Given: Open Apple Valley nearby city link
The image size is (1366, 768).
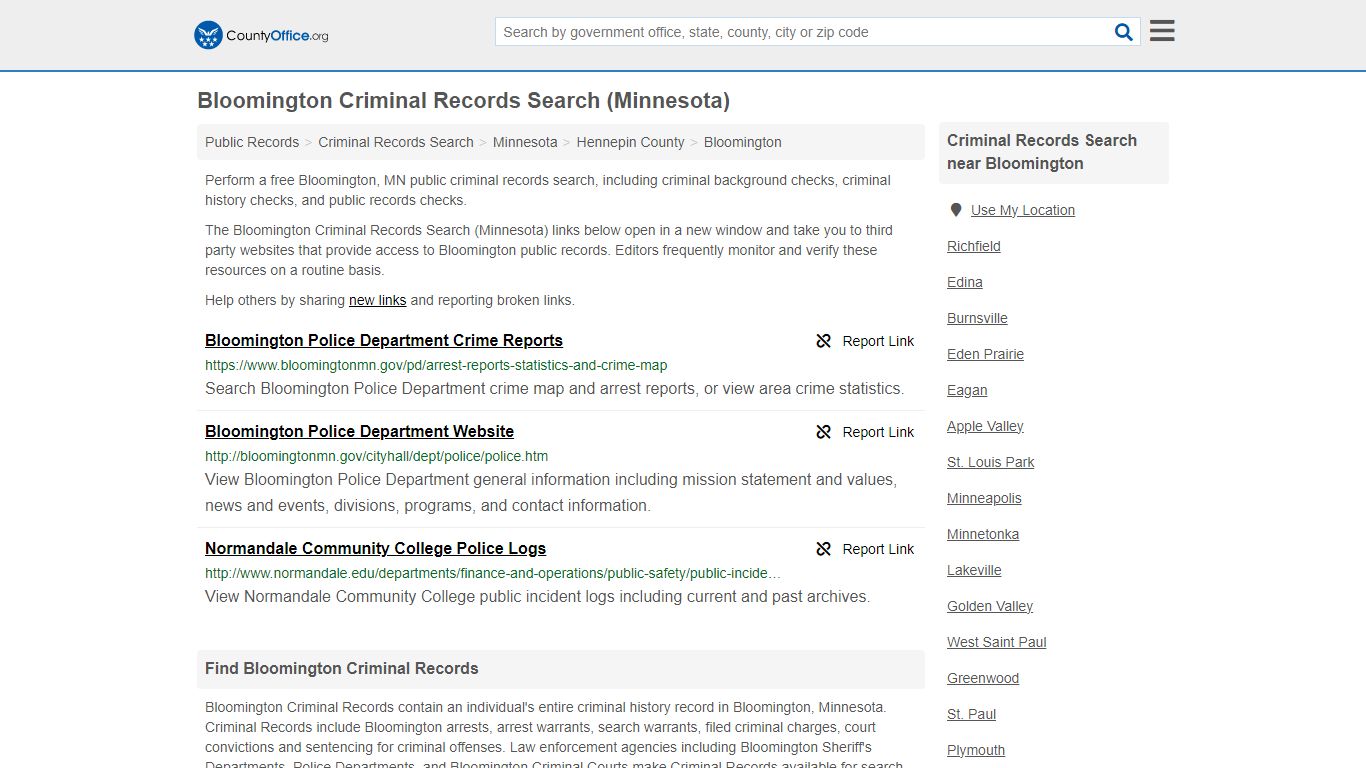Looking at the screenshot, I should [x=985, y=426].
